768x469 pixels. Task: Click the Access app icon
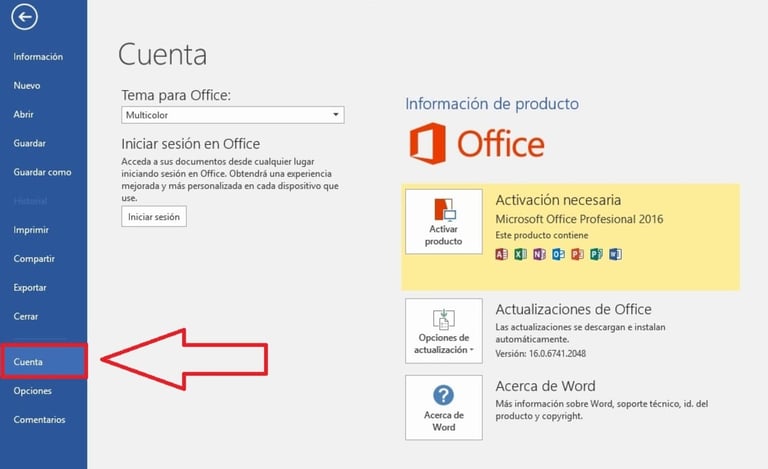[x=501, y=254]
